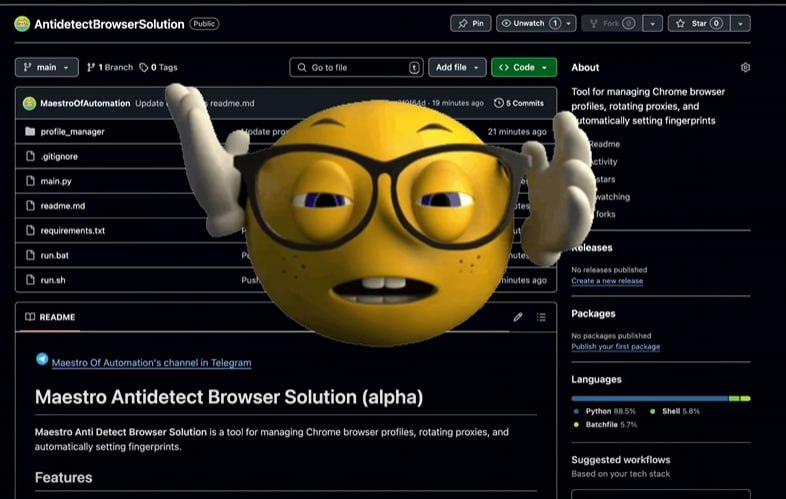
Task: Expand the Unwatch notifications dropdown arrow
Action: click(569, 24)
